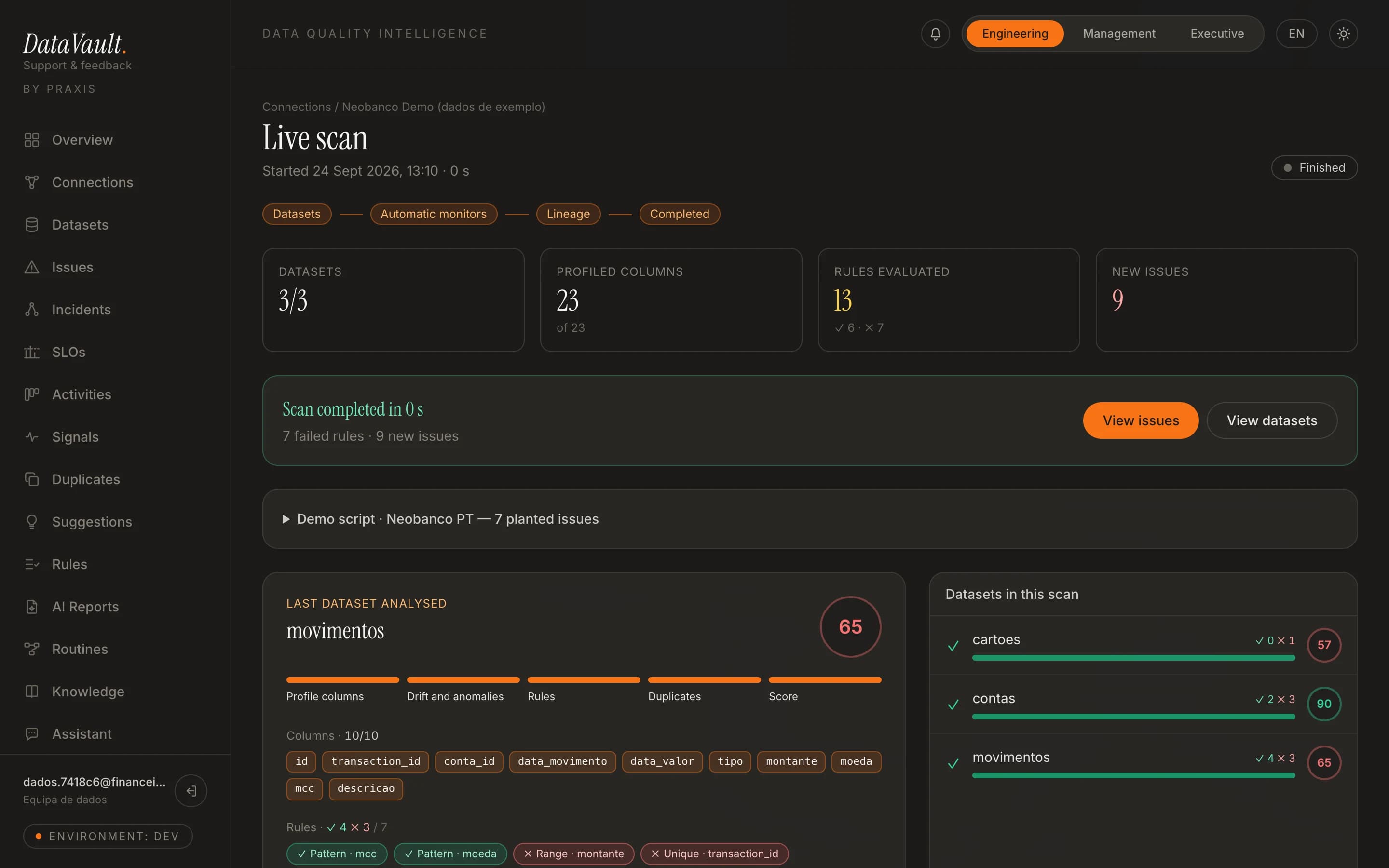Switch to the Engineering view
This screenshot has width=1389, height=868.
coord(1015,34)
